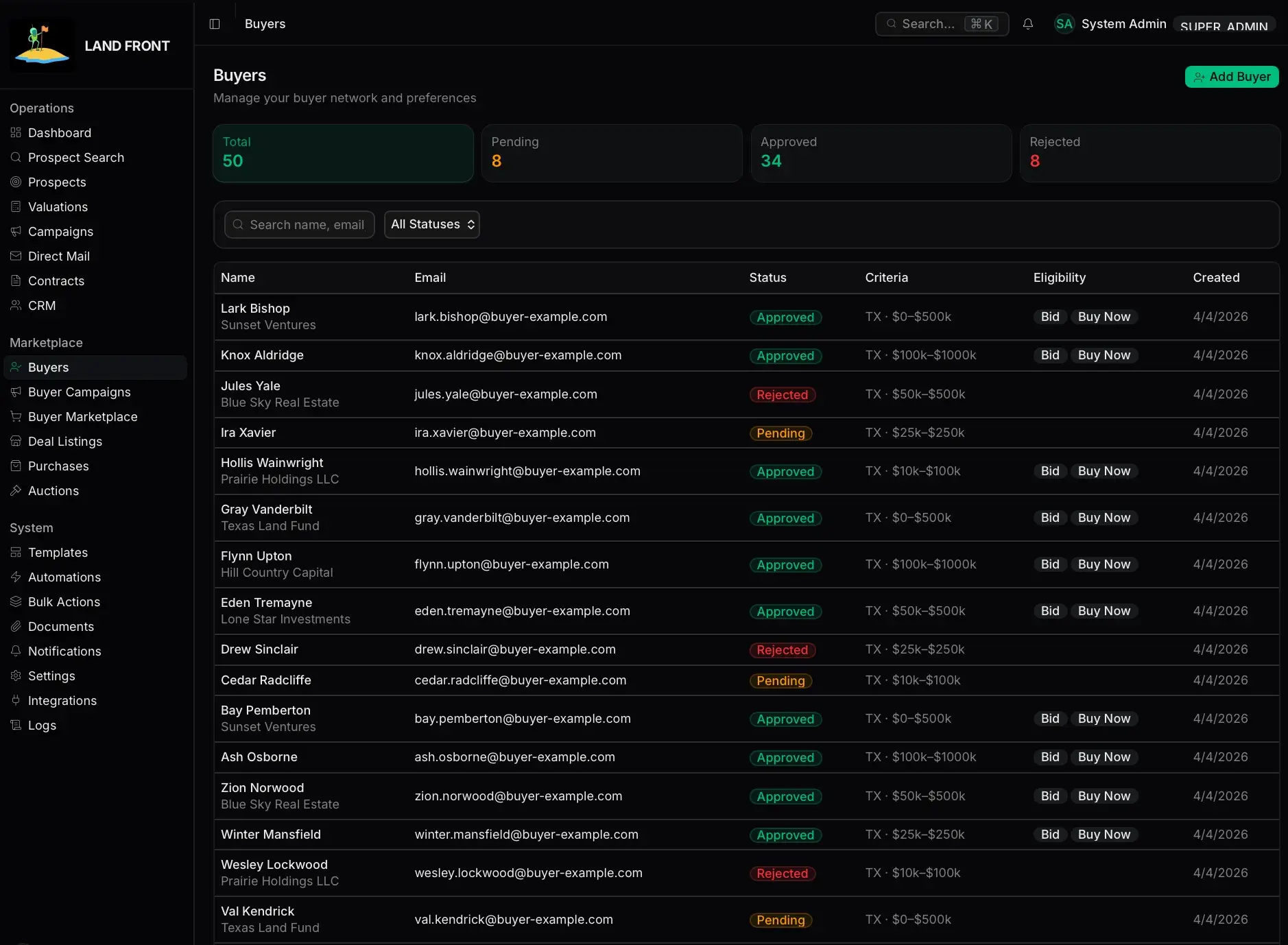Toggle the sidebar collapse icon
The height and width of the screenshot is (945, 1288).
pyautogui.click(x=215, y=24)
